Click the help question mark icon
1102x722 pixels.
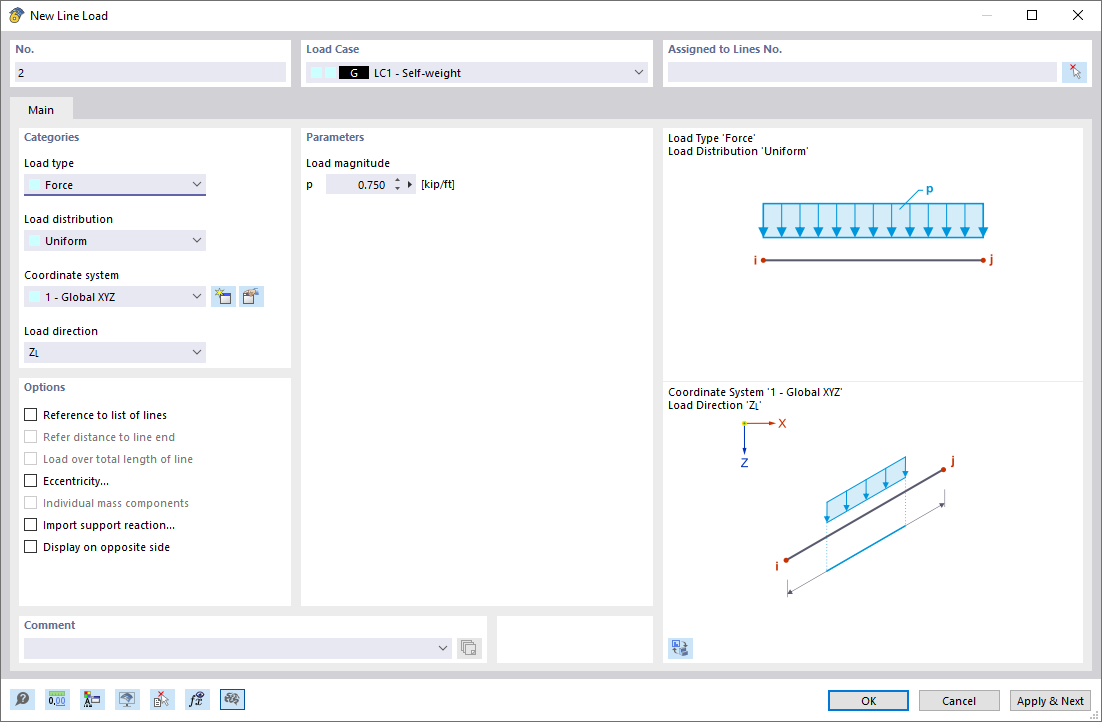(x=22, y=699)
